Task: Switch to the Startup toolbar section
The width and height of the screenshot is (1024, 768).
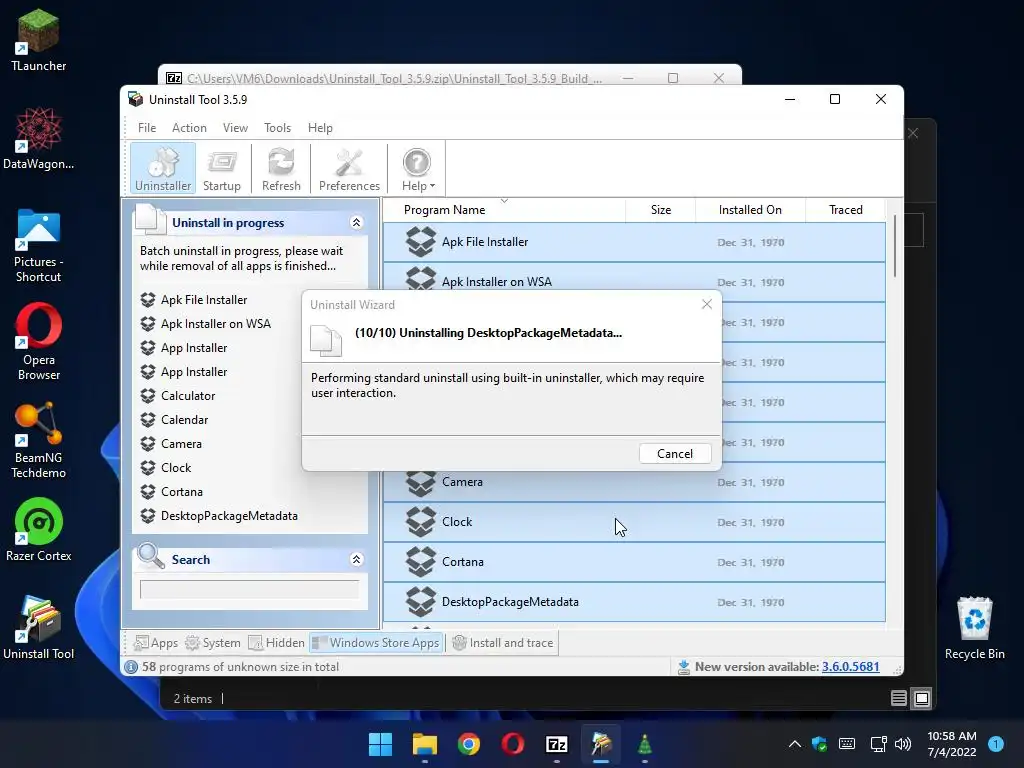Action: [221, 168]
